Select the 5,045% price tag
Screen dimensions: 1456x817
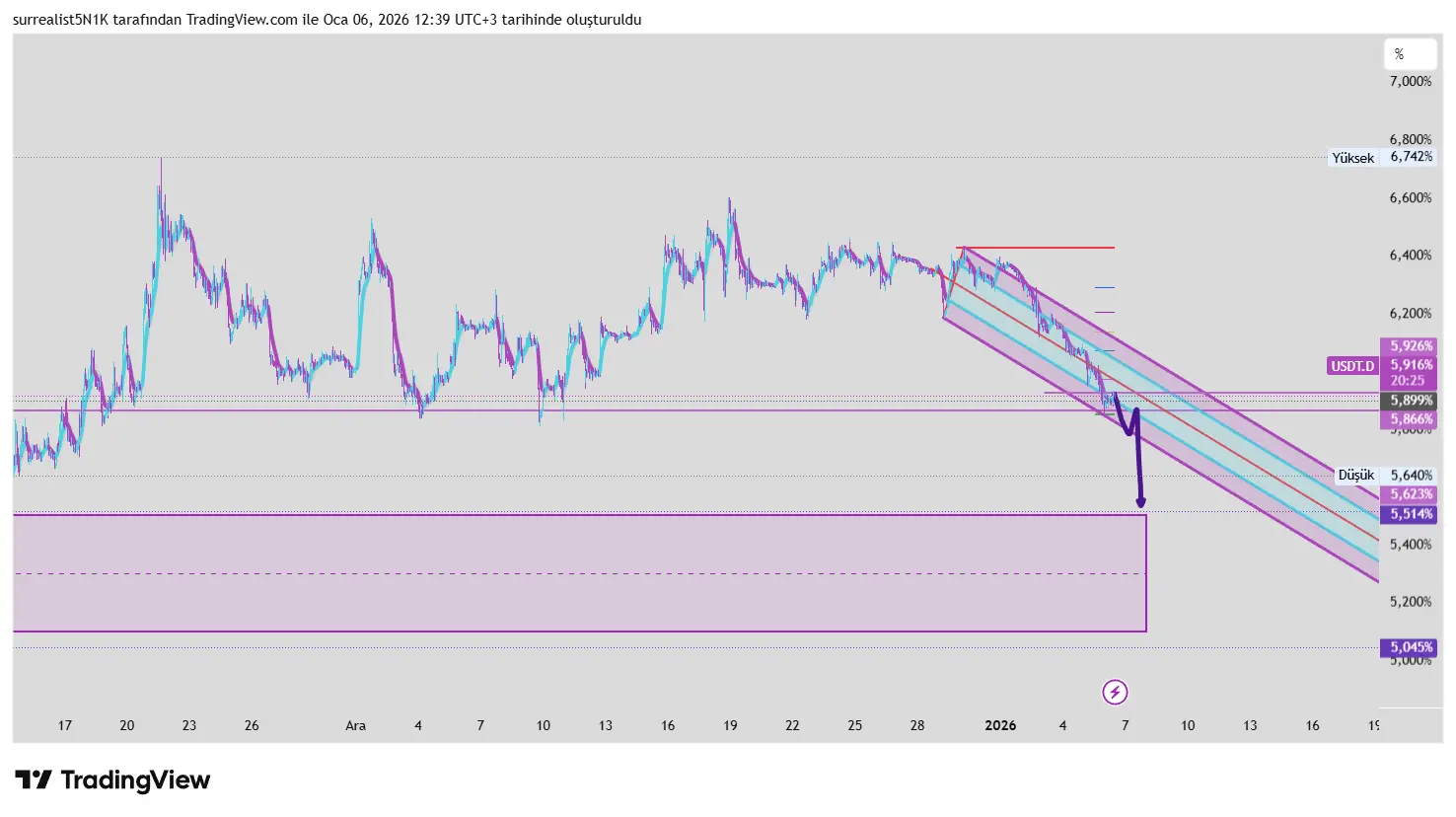1411,648
